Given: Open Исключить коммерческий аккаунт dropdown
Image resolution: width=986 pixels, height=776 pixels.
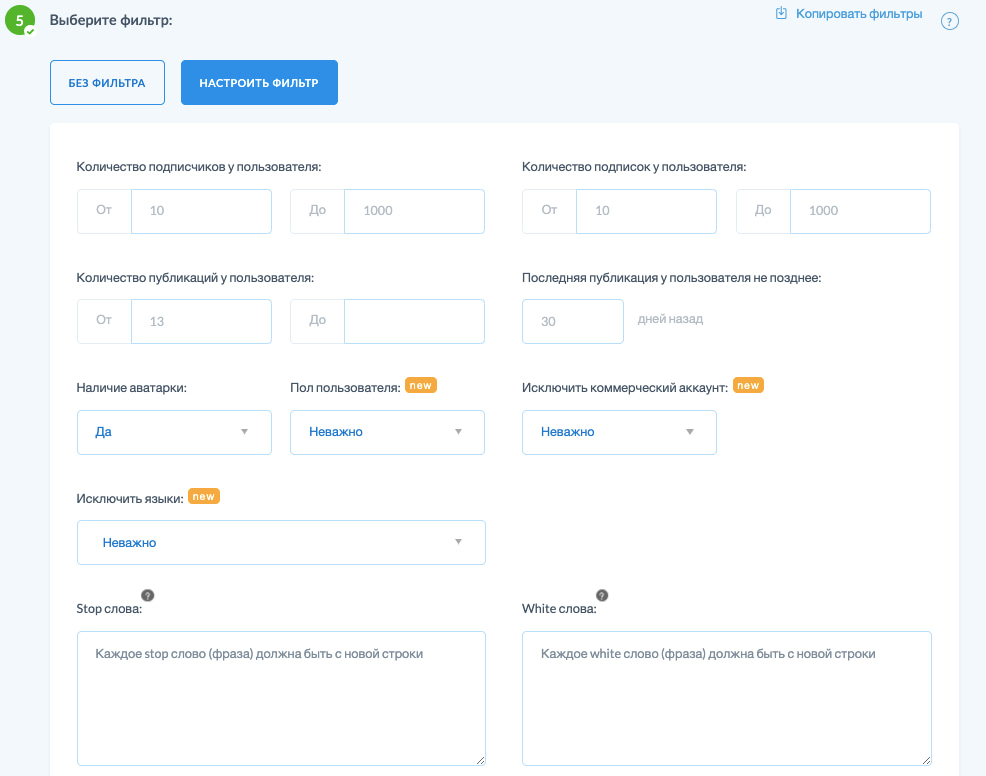Looking at the screenshot, I should (x=619, y=432).
